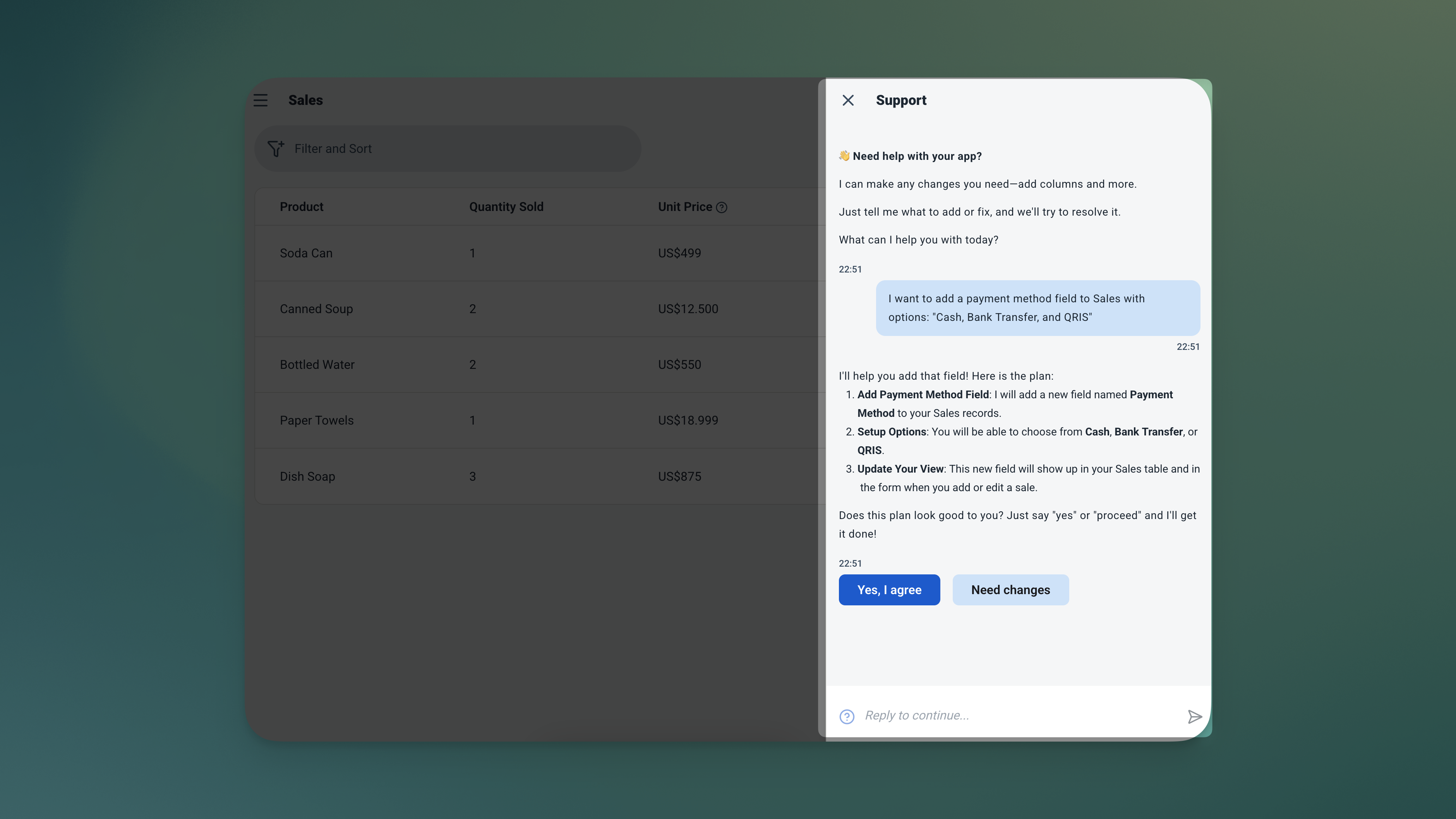This screenshot has width=1456, height=819.
Task: Select the Canned Soup row
Action: (316, 308)
